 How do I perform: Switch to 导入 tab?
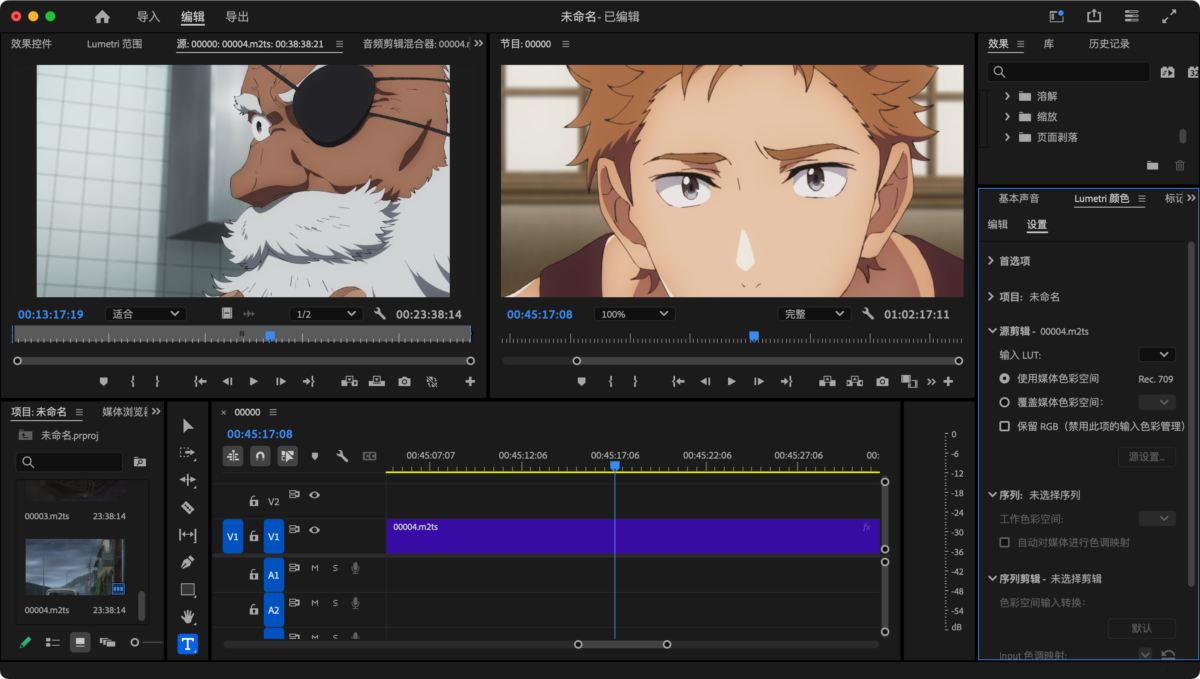pos(148,17)
